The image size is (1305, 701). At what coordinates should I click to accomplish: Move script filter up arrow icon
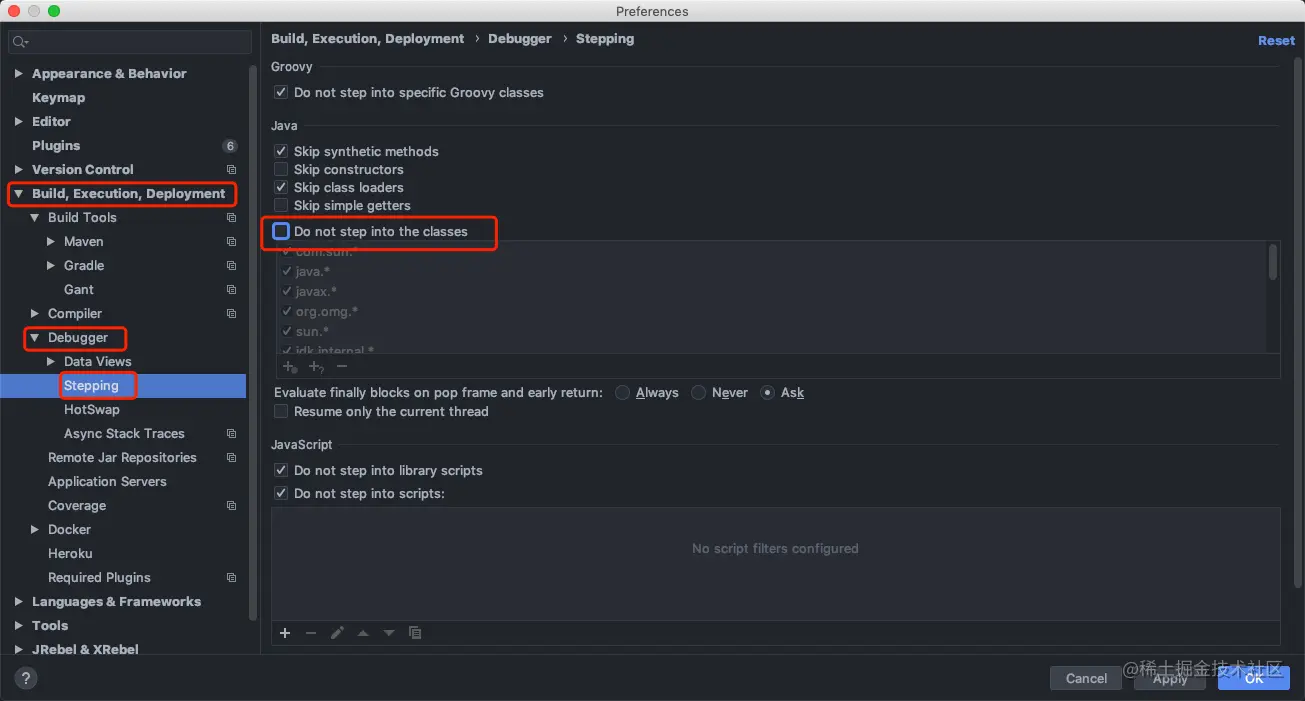363,633
